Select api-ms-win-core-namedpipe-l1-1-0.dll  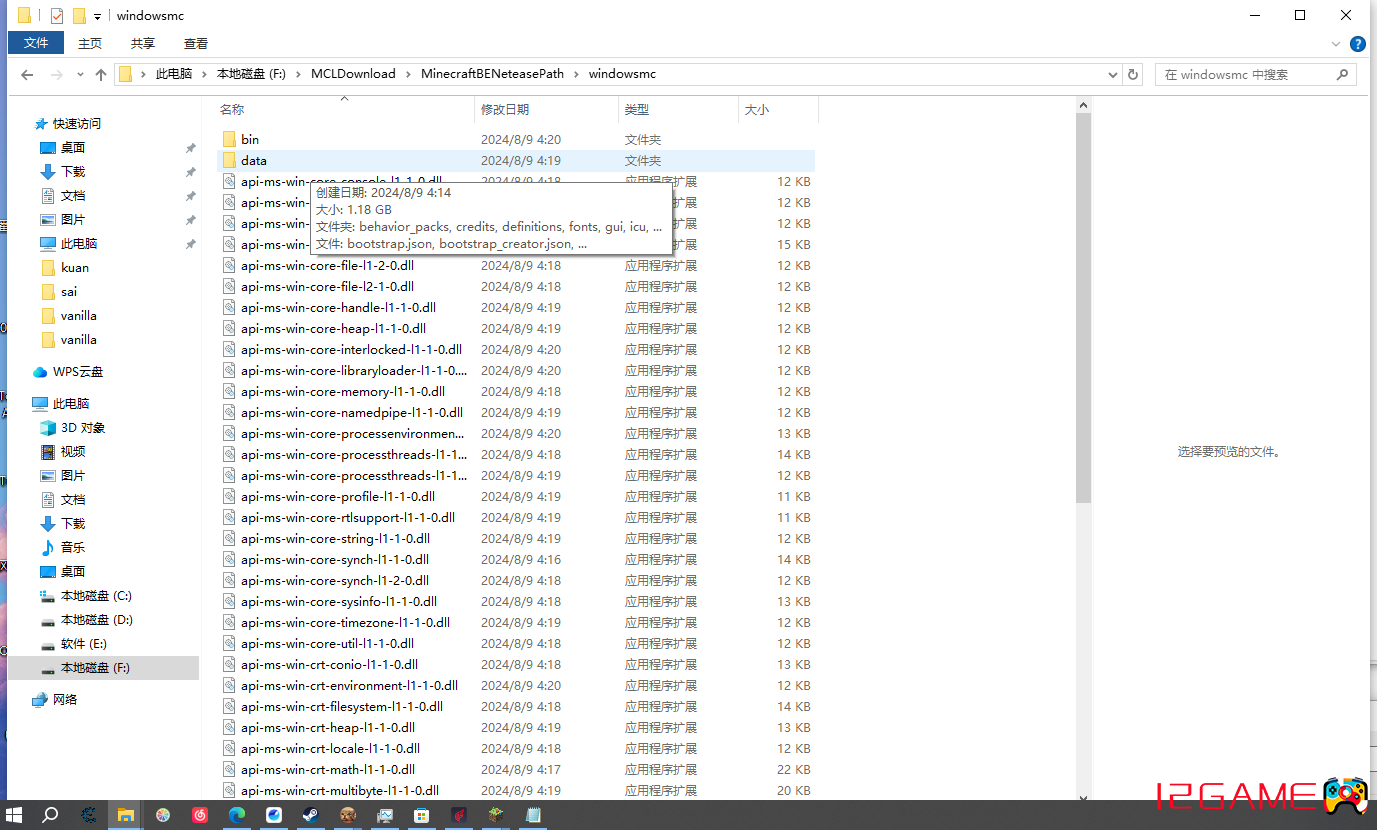point(352,413)
